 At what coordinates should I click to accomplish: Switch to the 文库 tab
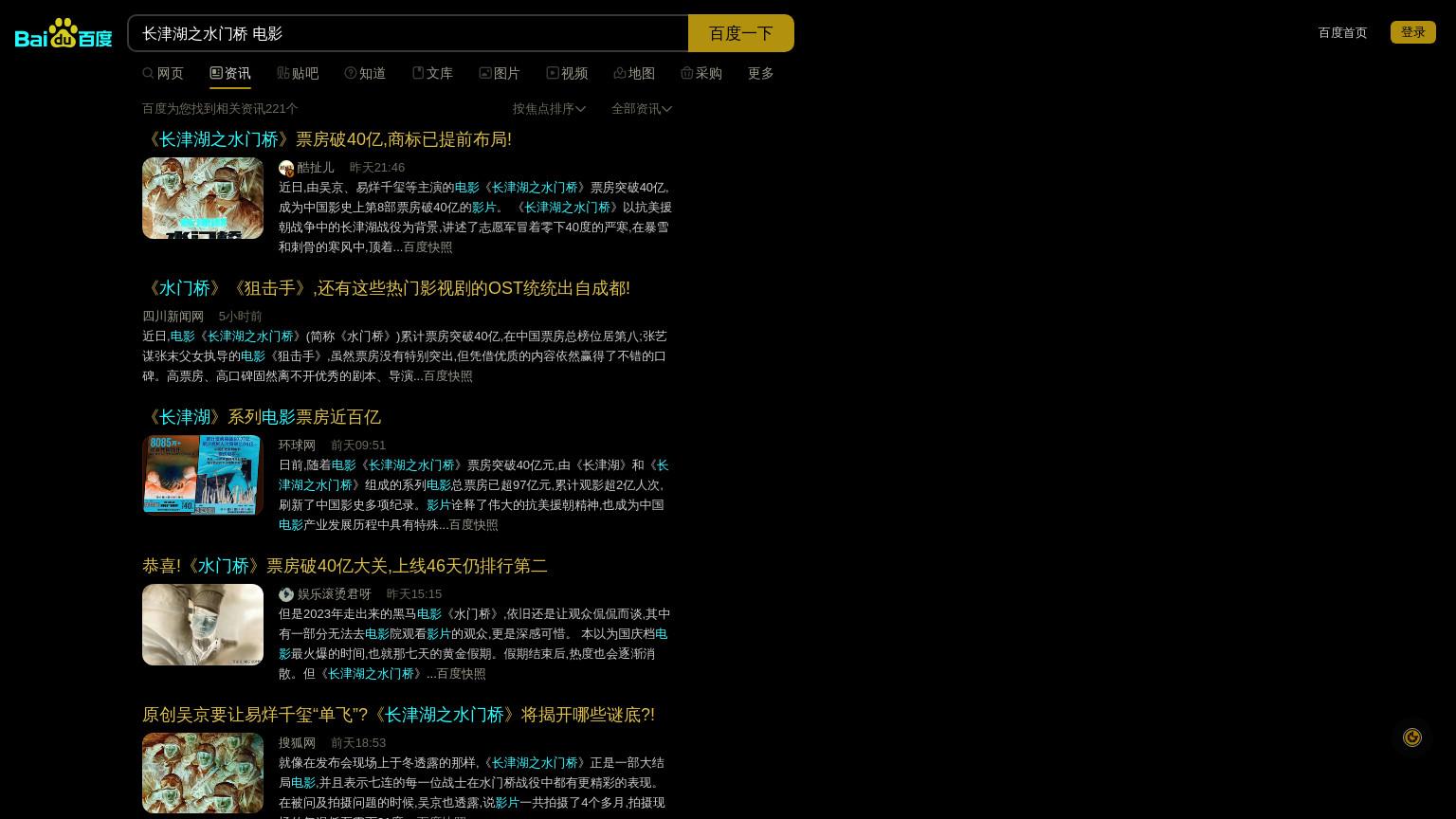tap(432, 73)
